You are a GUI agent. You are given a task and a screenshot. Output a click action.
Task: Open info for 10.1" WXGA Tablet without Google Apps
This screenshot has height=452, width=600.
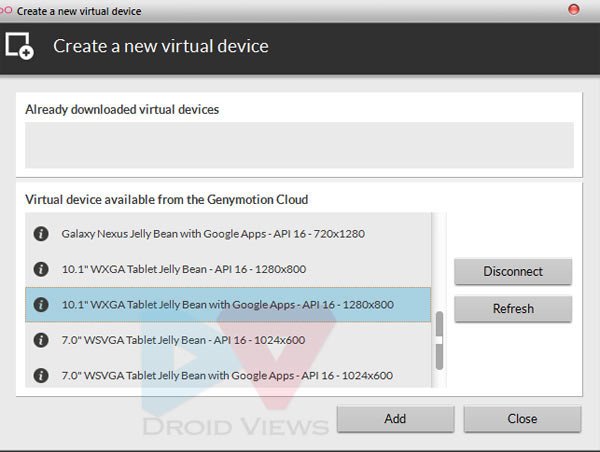(x=41, y=269)
